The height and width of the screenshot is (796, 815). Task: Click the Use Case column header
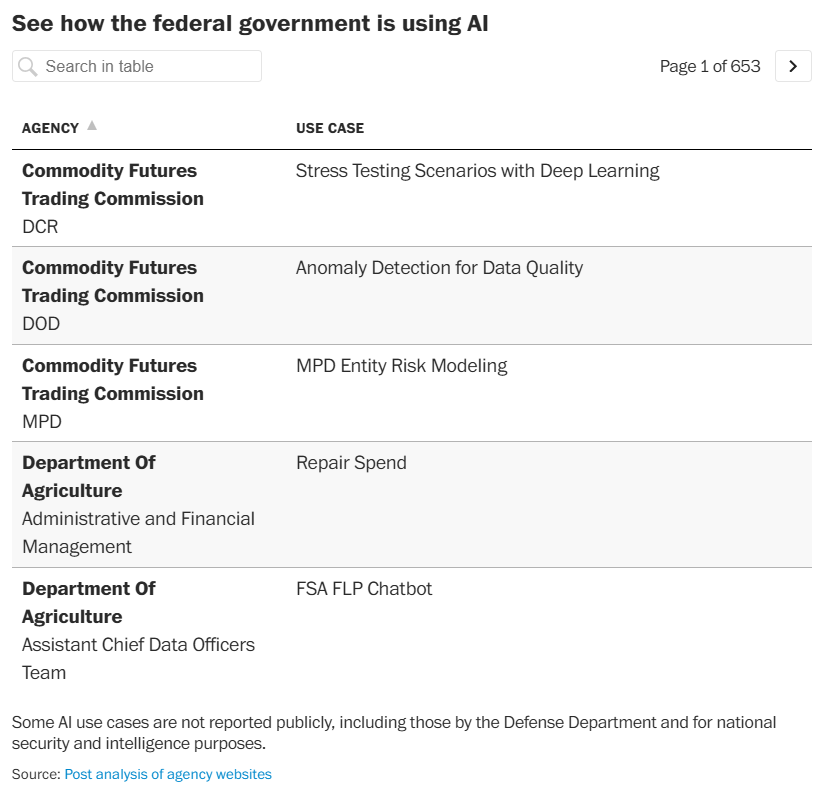click(330, 128)
